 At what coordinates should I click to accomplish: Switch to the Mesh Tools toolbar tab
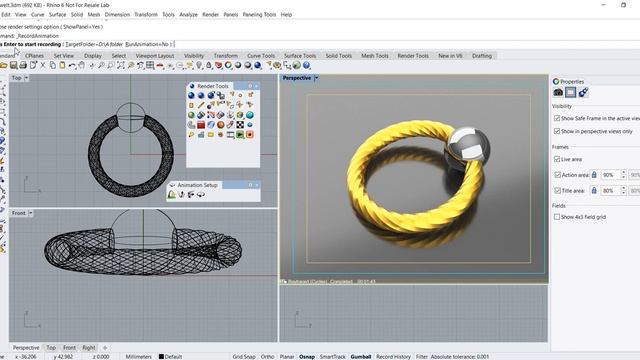375,56
